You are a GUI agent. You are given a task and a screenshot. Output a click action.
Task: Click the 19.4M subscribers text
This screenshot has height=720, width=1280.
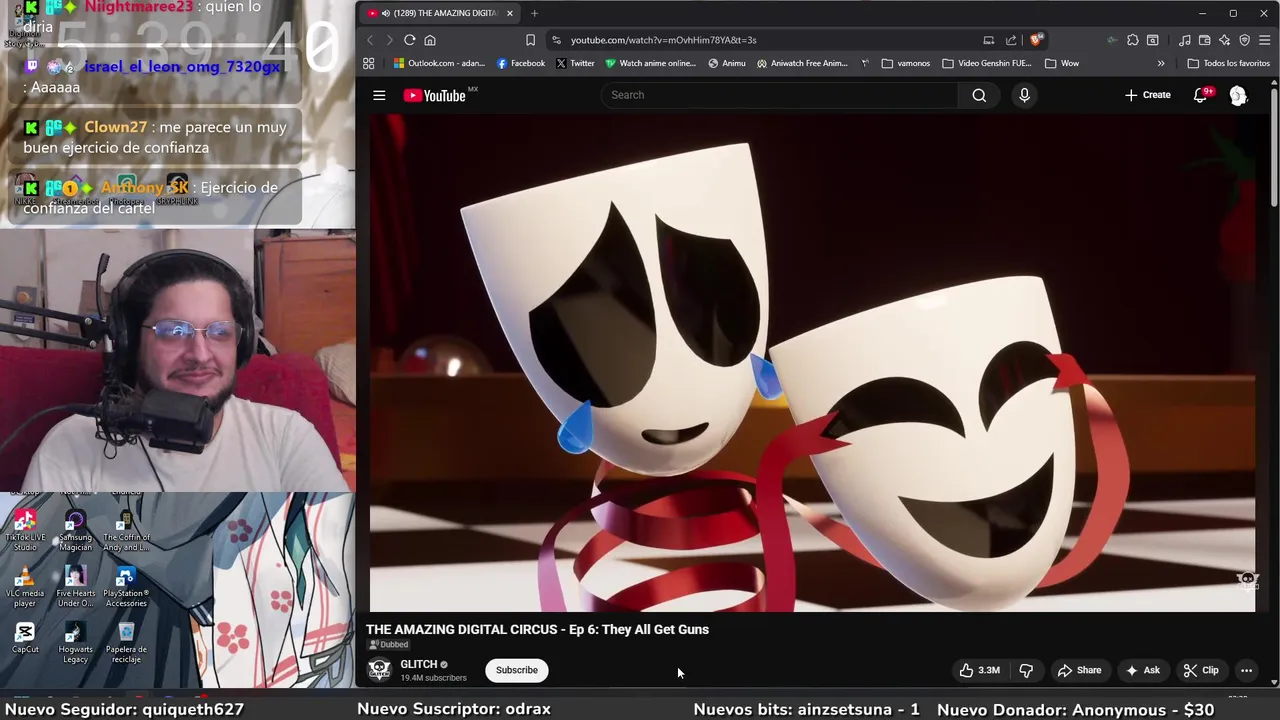[433, 678]
